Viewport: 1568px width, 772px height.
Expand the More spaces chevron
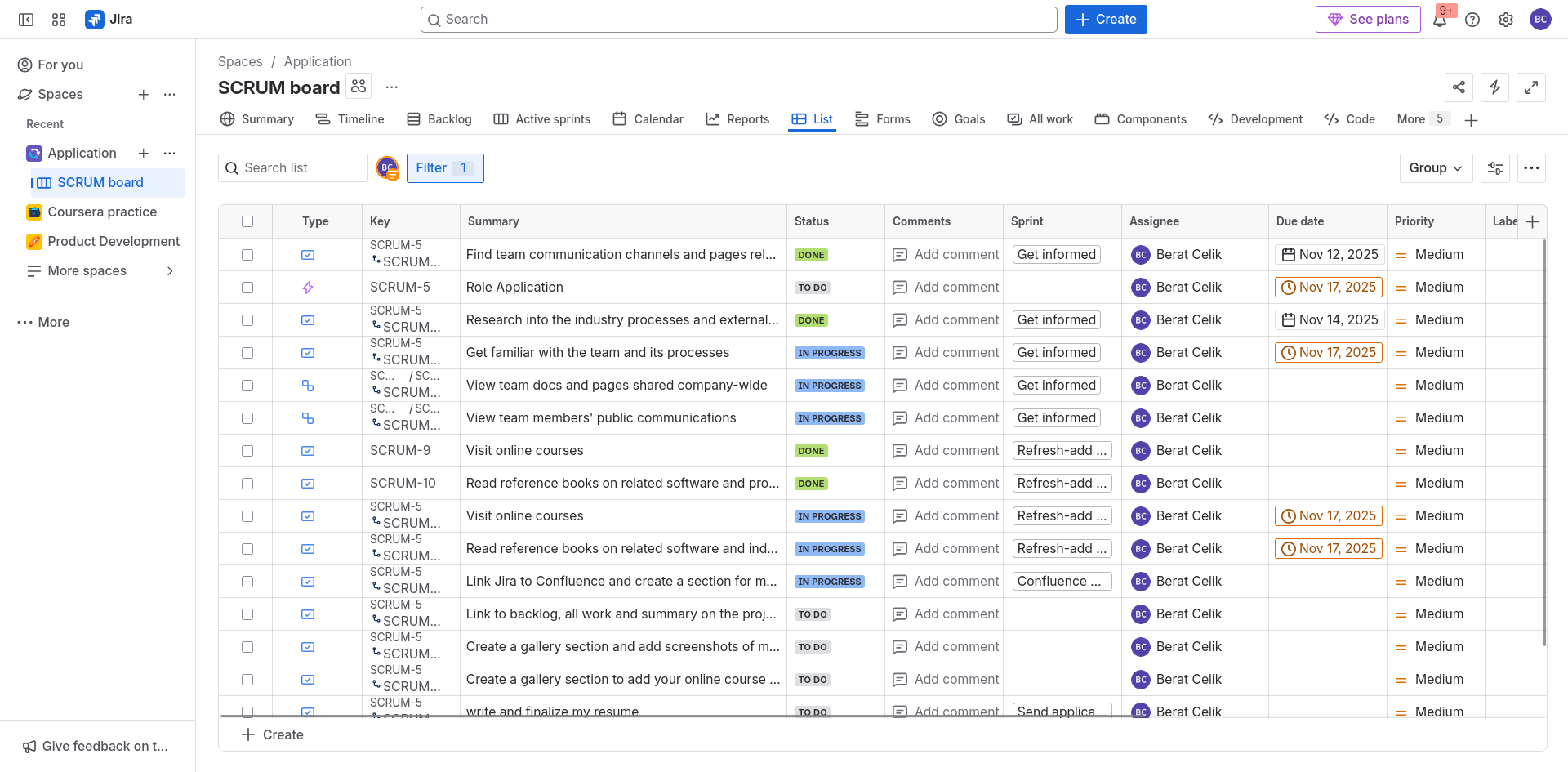point(170,271)
